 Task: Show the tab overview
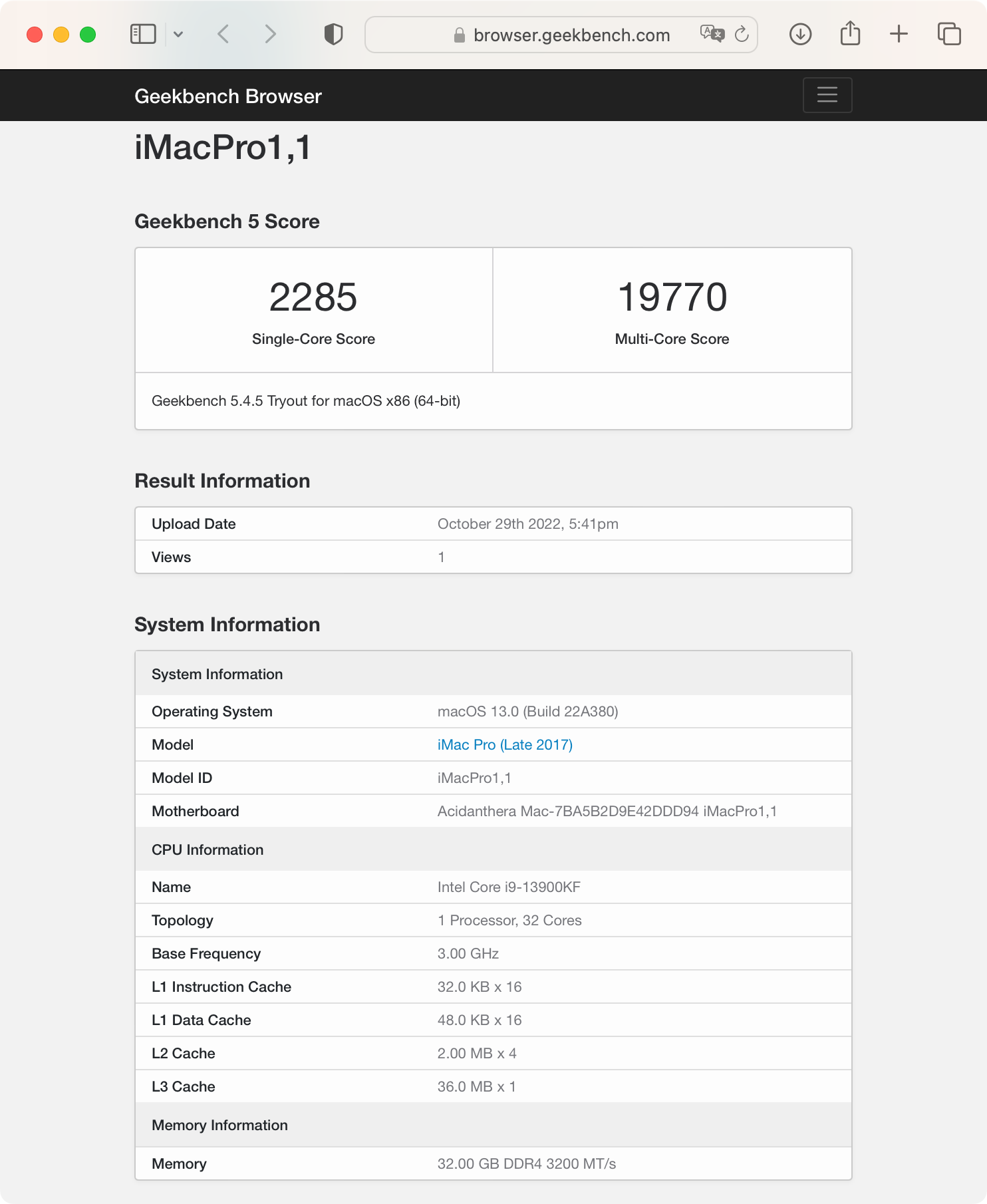pyautogui.click(x=949, y=34)
